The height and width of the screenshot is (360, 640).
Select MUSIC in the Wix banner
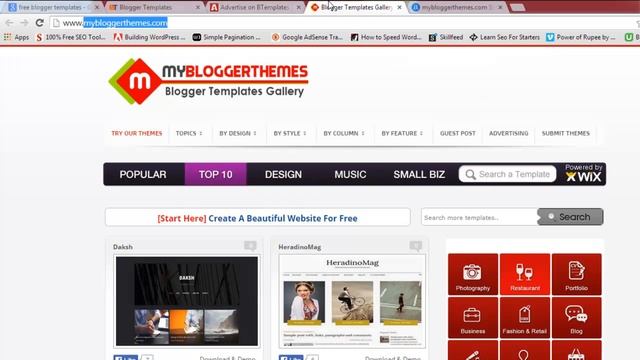tap(350, 174)
